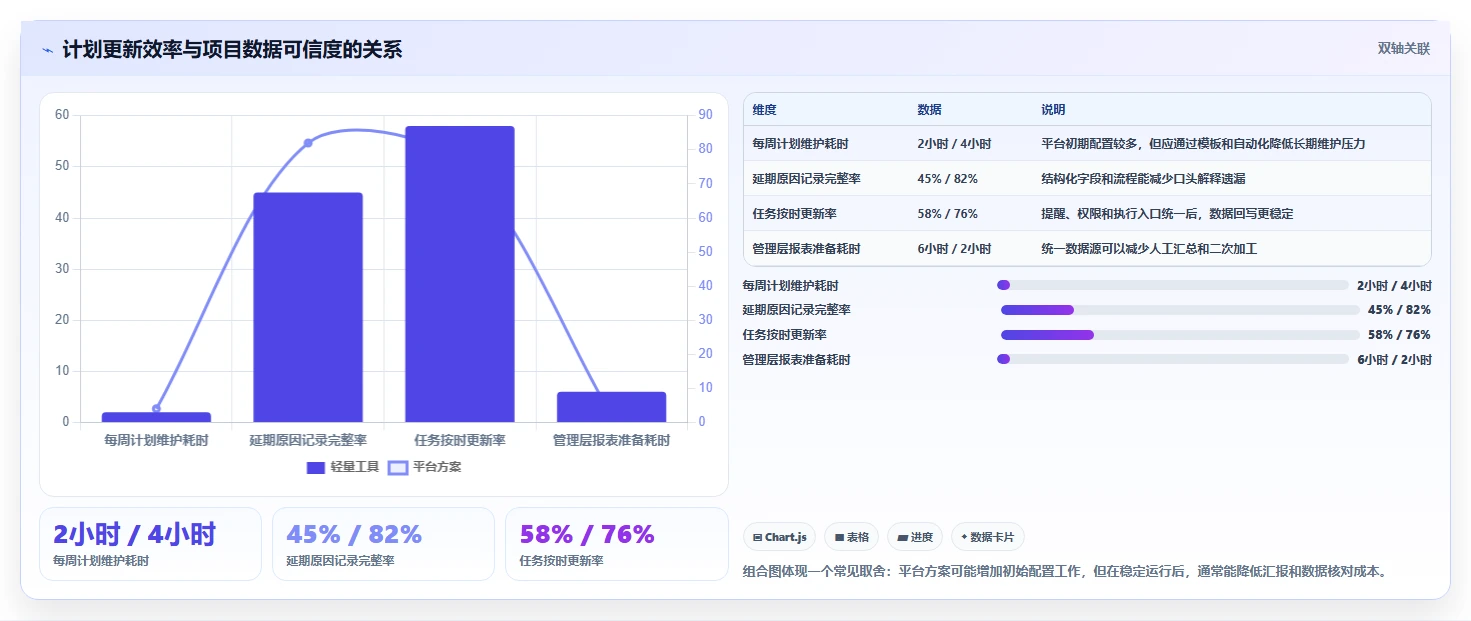
Task: Click the left axis tick value 60
Action: [63, 115]
